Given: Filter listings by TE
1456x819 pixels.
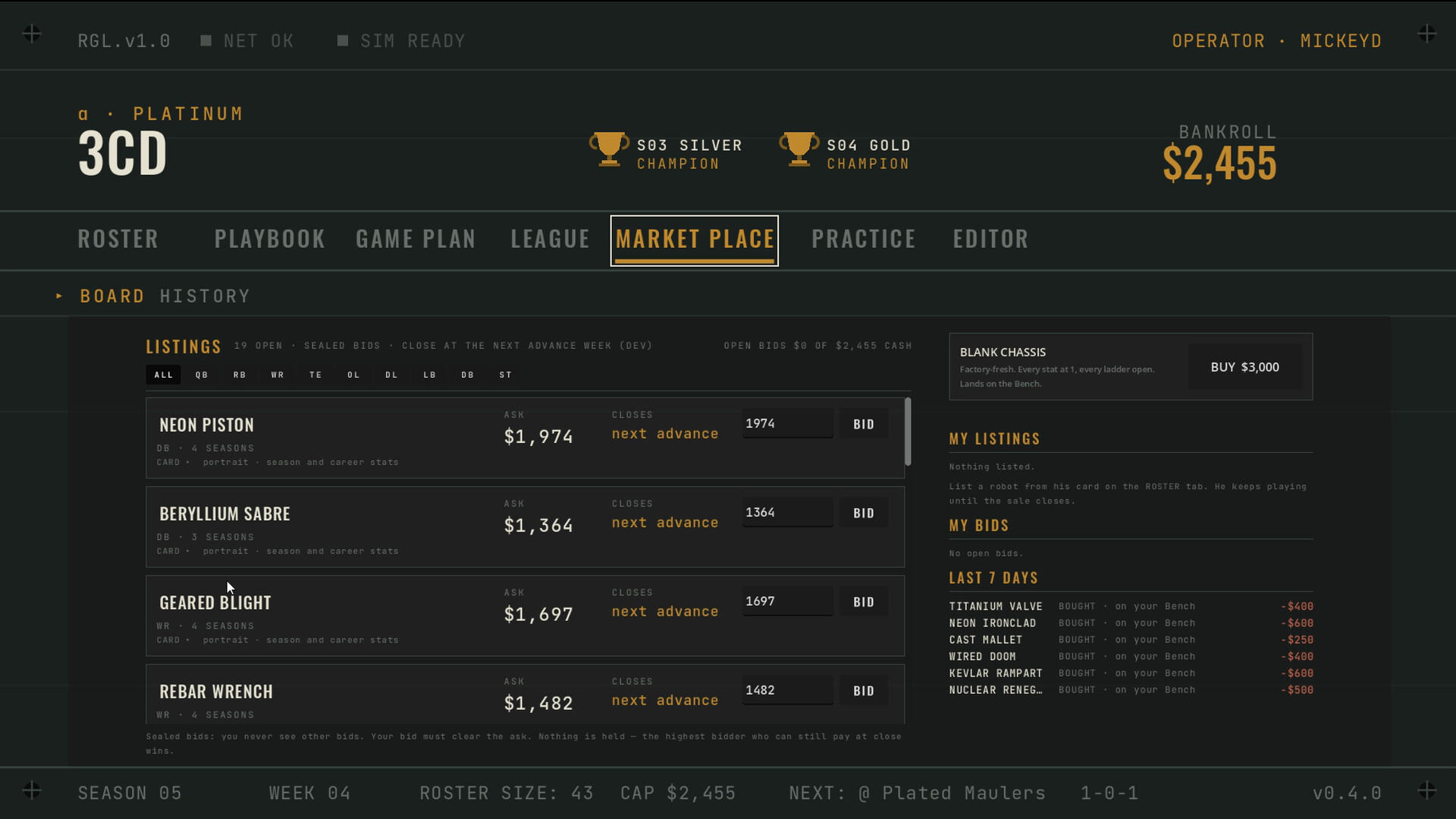Looking at the screenshot, I should coord(315,375).
